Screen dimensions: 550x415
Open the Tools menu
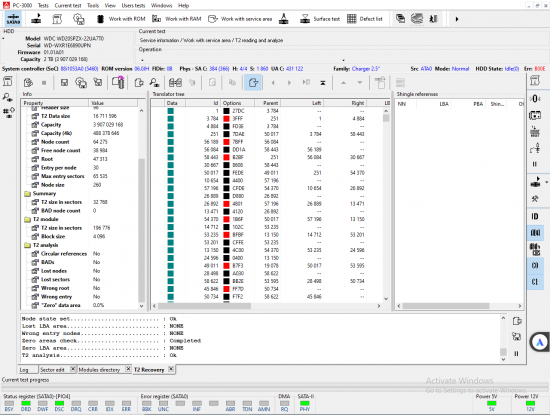point(93,5)
